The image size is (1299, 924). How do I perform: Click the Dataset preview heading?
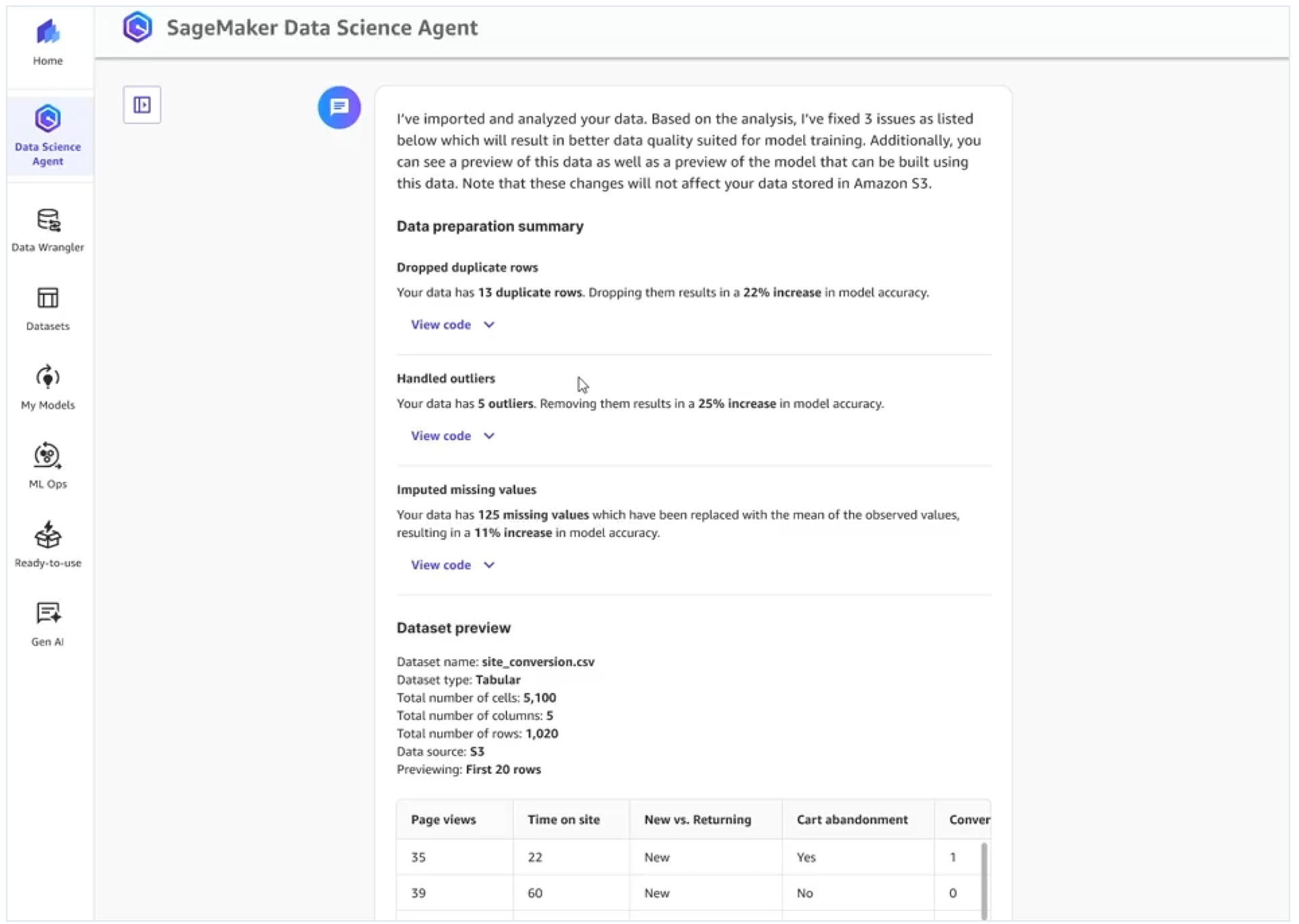pos(453,628)
